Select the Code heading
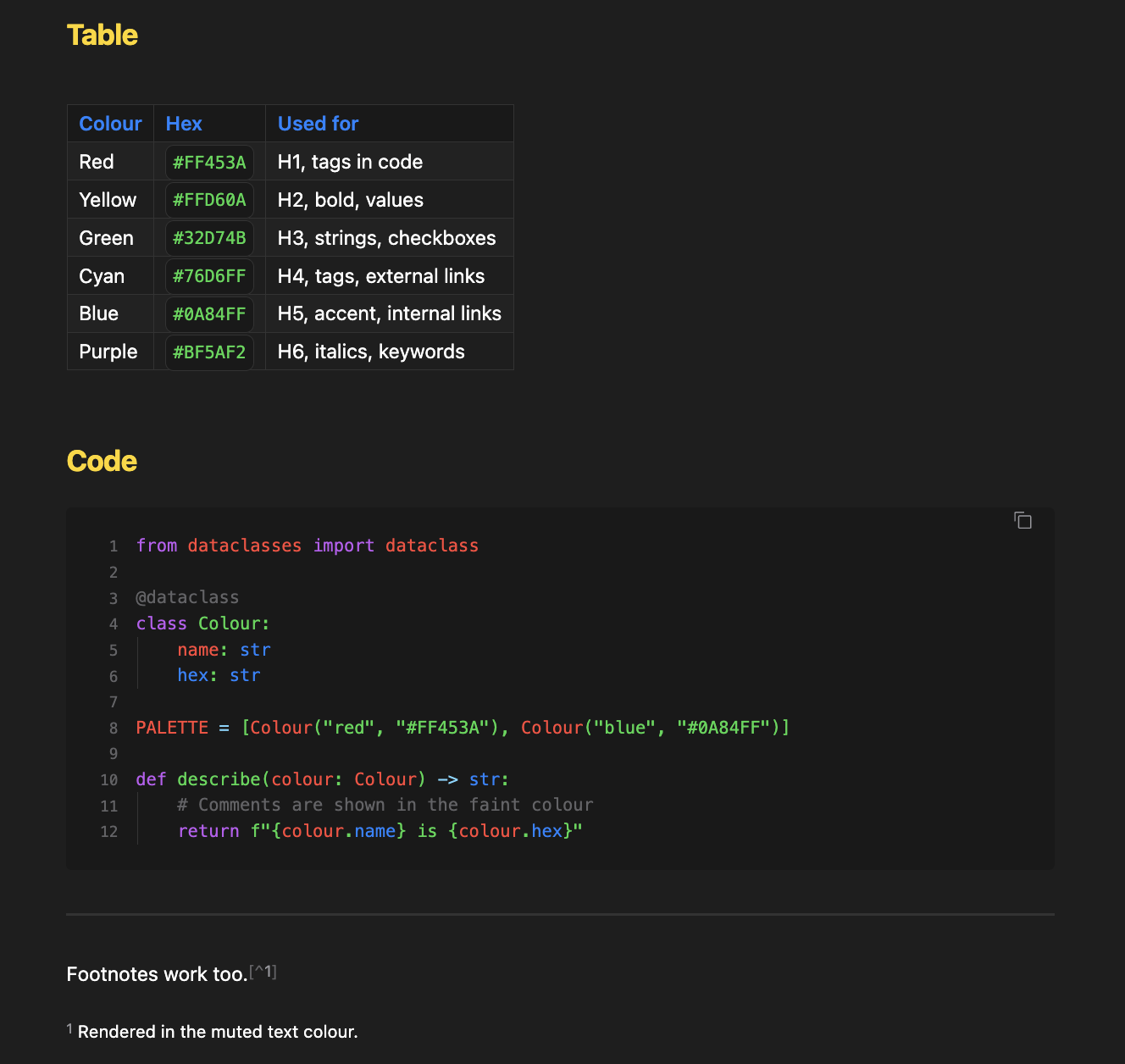 (x=102, y=461)
